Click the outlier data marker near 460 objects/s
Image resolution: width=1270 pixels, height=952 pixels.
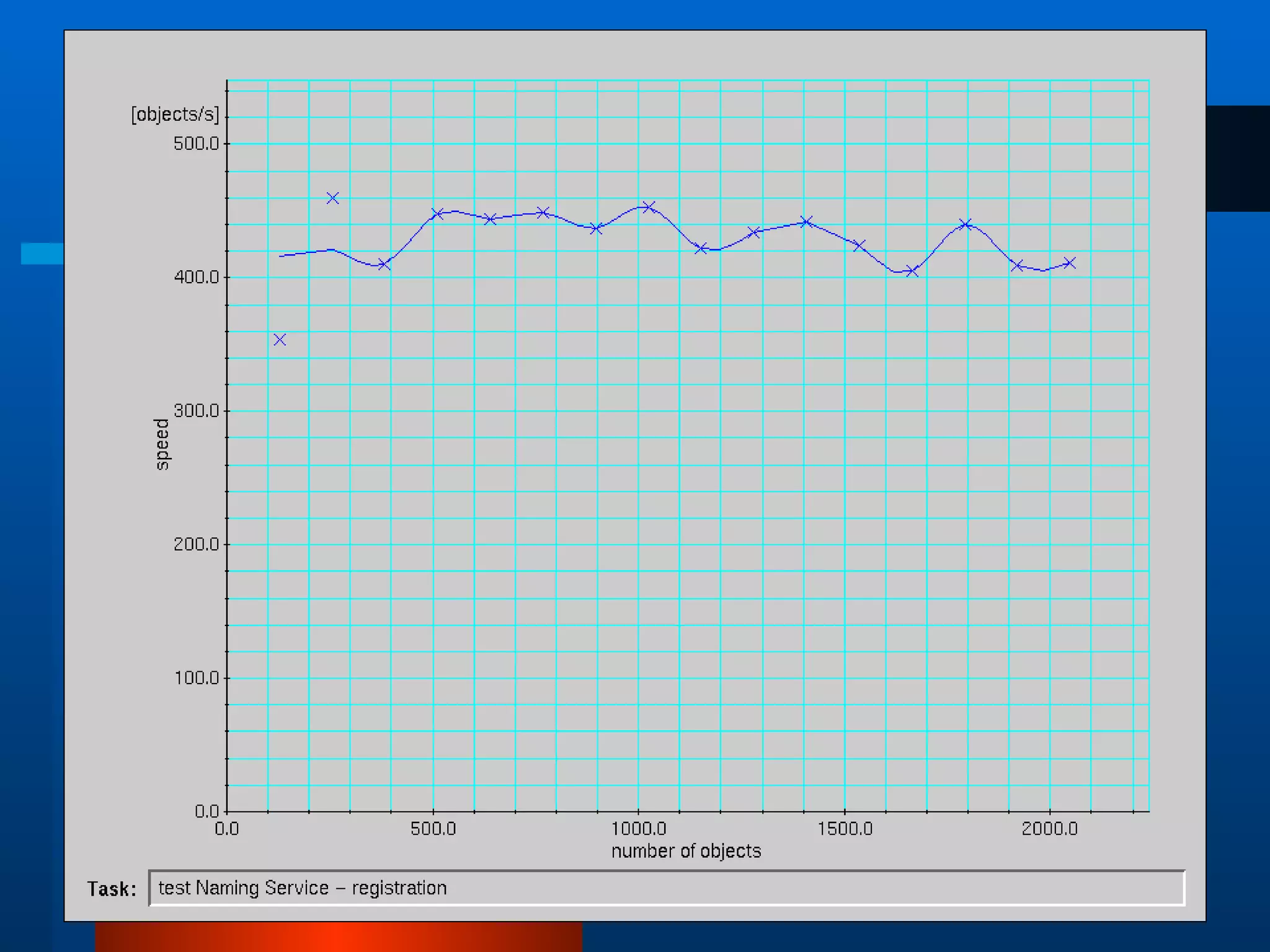332,198
